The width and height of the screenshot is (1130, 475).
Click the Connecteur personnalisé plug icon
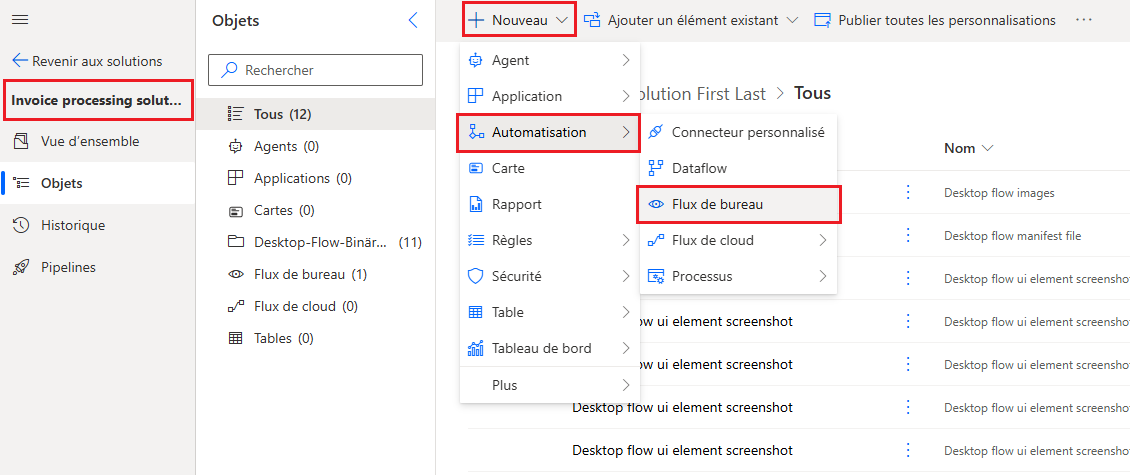click(656, 132)
